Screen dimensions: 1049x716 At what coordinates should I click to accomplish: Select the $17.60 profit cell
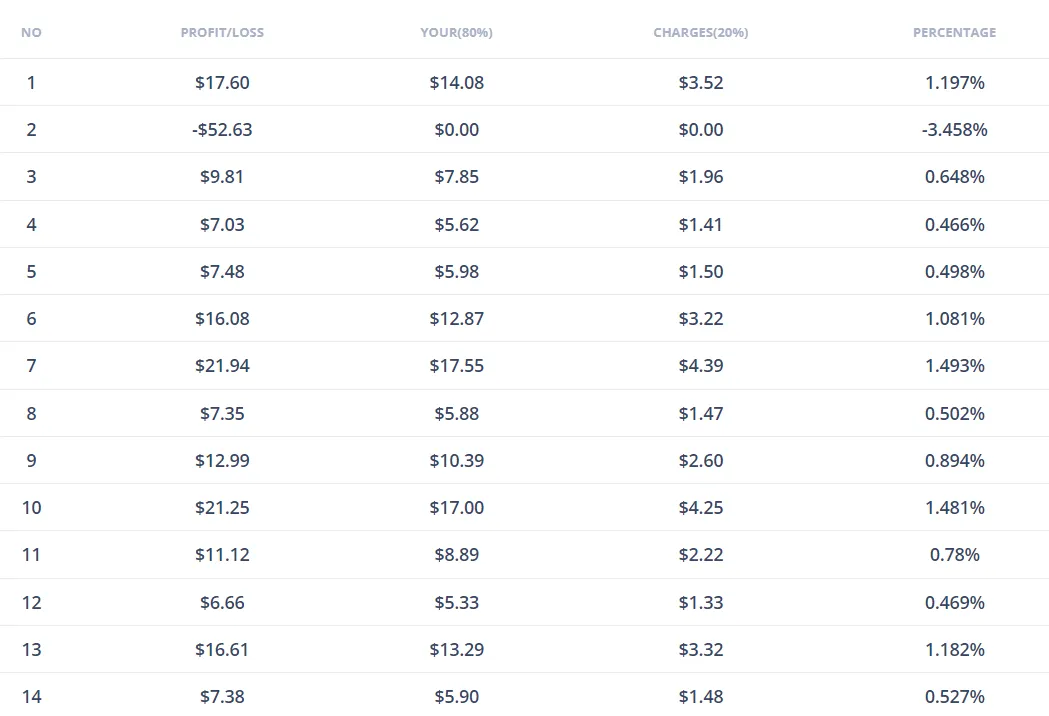click(x=222, y=82)
